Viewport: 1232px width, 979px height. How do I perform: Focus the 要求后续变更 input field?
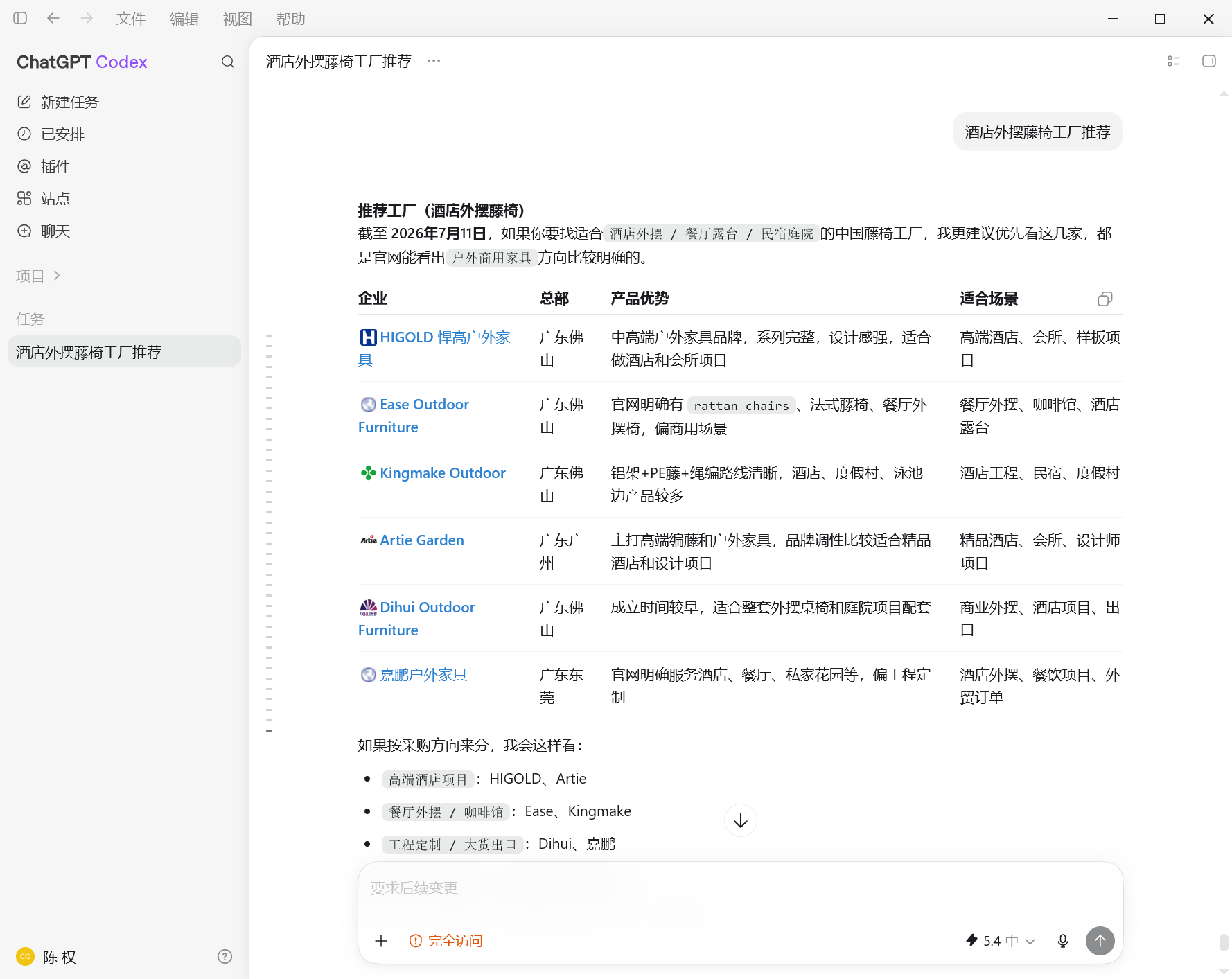pos(740,888)
